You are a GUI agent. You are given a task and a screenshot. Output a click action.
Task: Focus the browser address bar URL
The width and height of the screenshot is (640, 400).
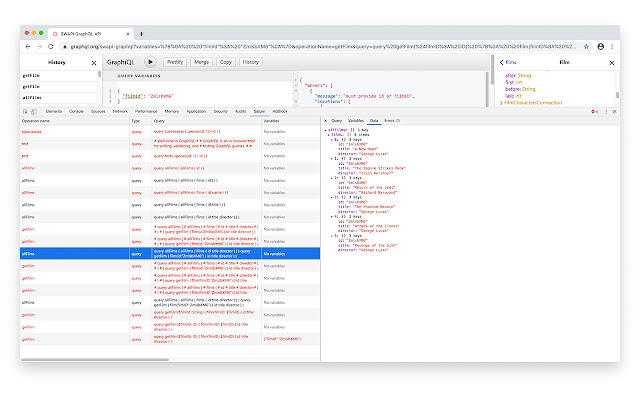322,47
